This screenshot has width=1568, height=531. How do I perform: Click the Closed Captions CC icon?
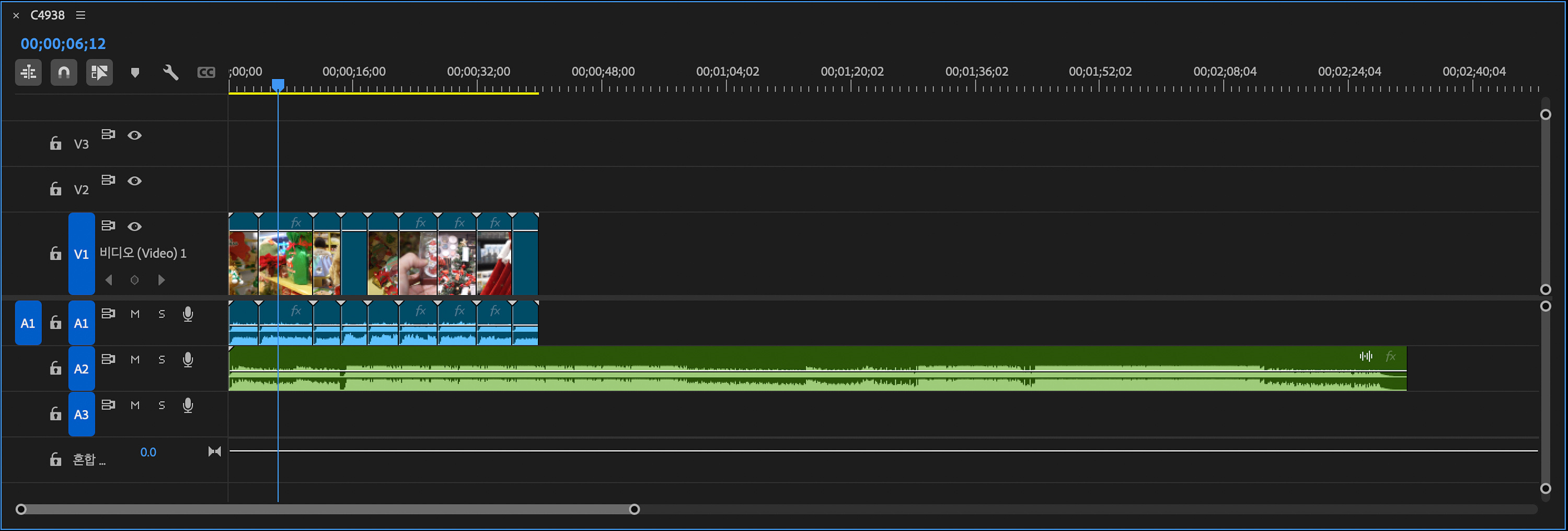[206, 73]
